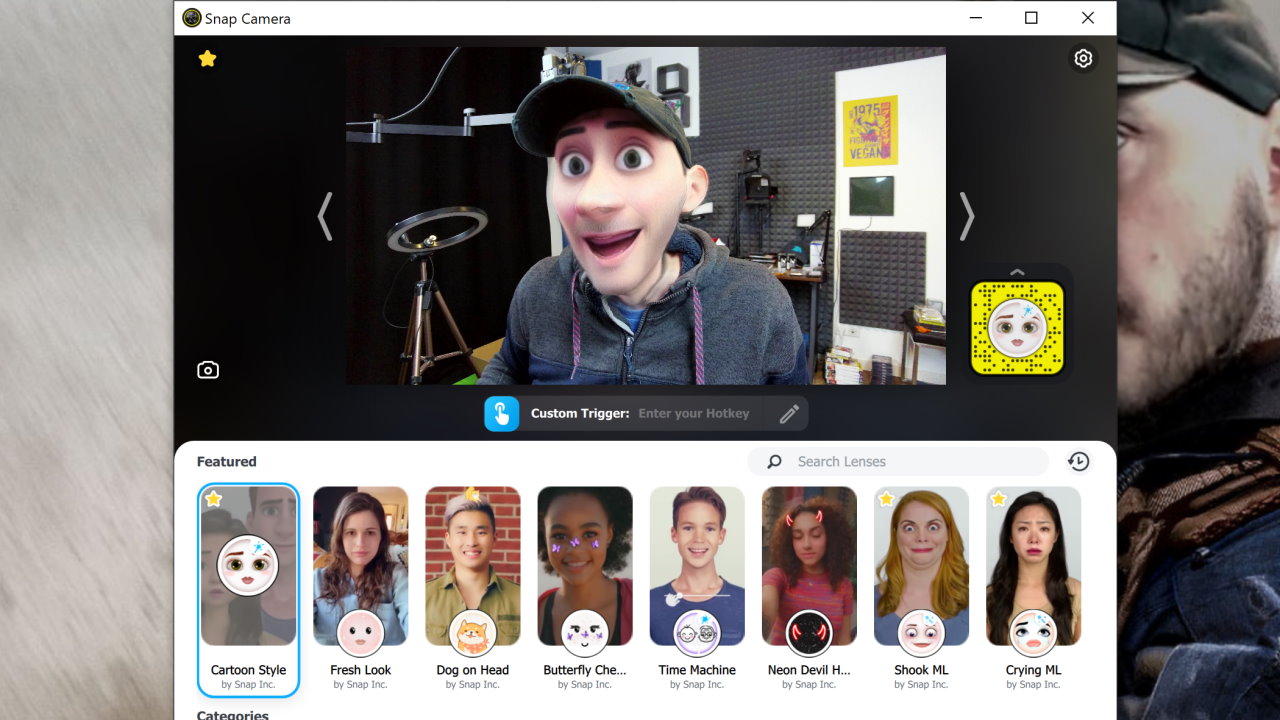Click the camera preview video area
This screenshot has width=1280, height=720.
click(x=646, y=216)
